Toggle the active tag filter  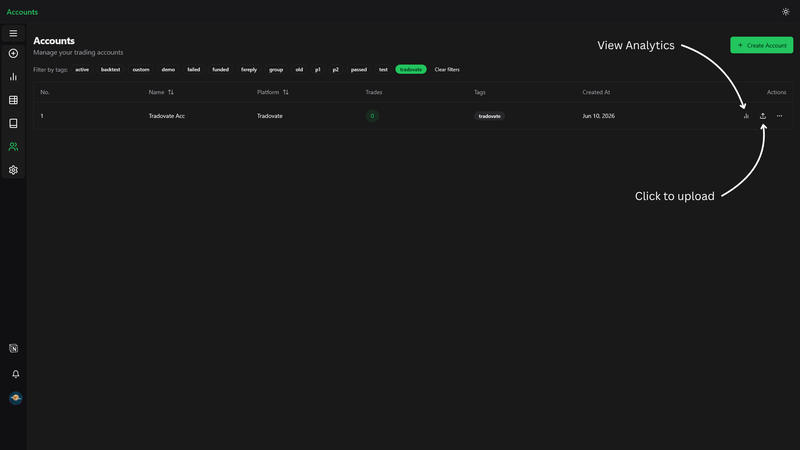click(x=82, y=69)
